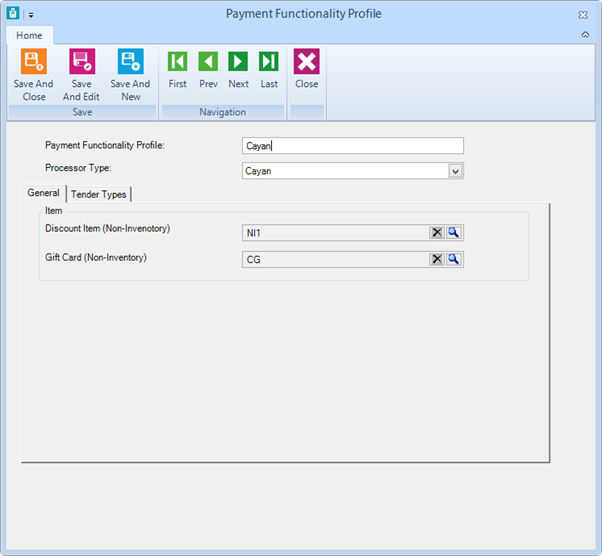Click the application icon in the title bar
Viewport: 602px width, 556px height.
(13, 13)
